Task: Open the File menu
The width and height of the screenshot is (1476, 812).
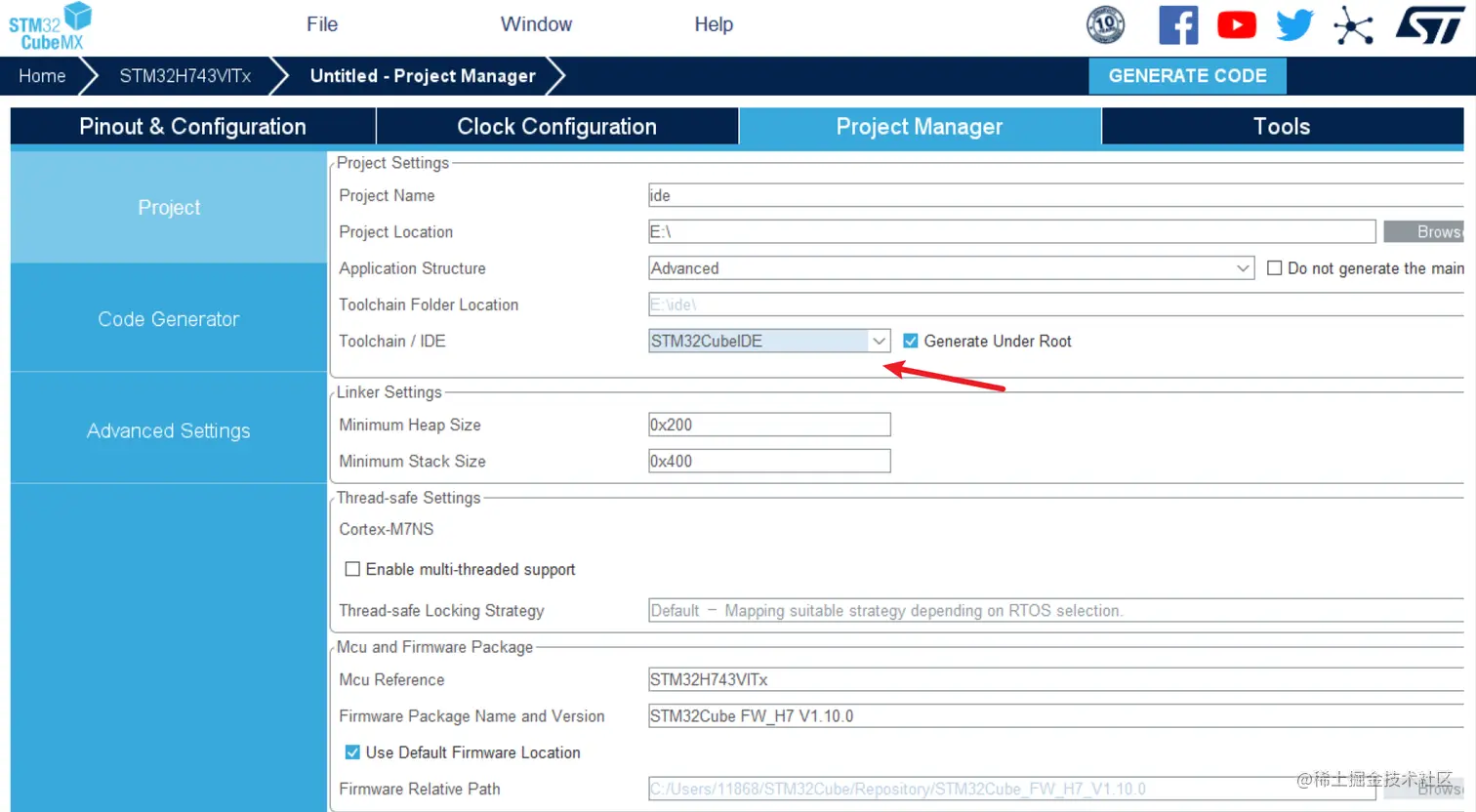Action: click(322, 24)
